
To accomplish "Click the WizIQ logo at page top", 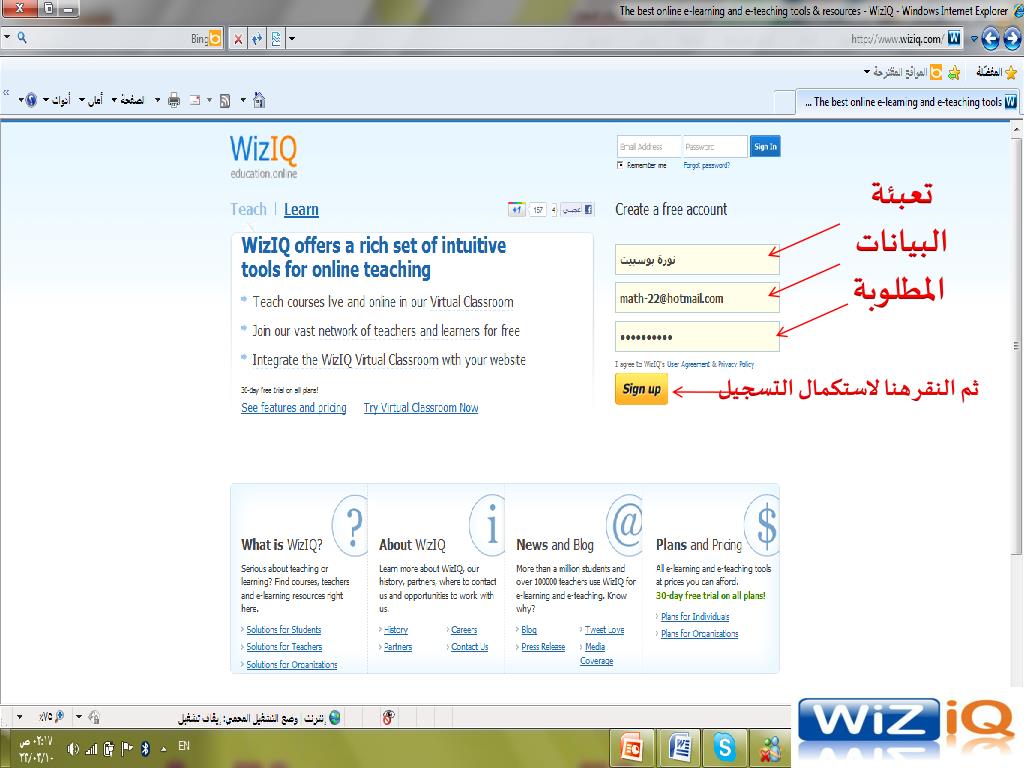I will pos(263,157).
